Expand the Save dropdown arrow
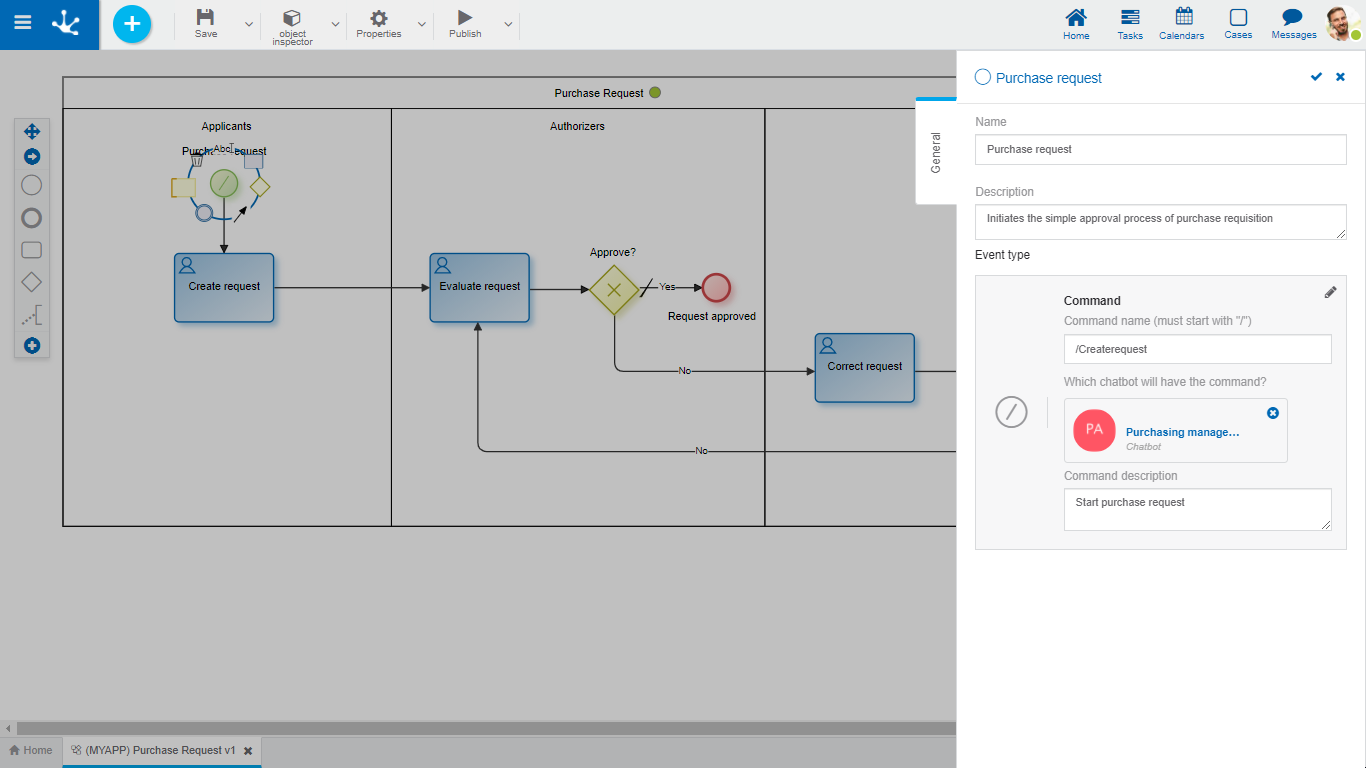 coord(249,24)
